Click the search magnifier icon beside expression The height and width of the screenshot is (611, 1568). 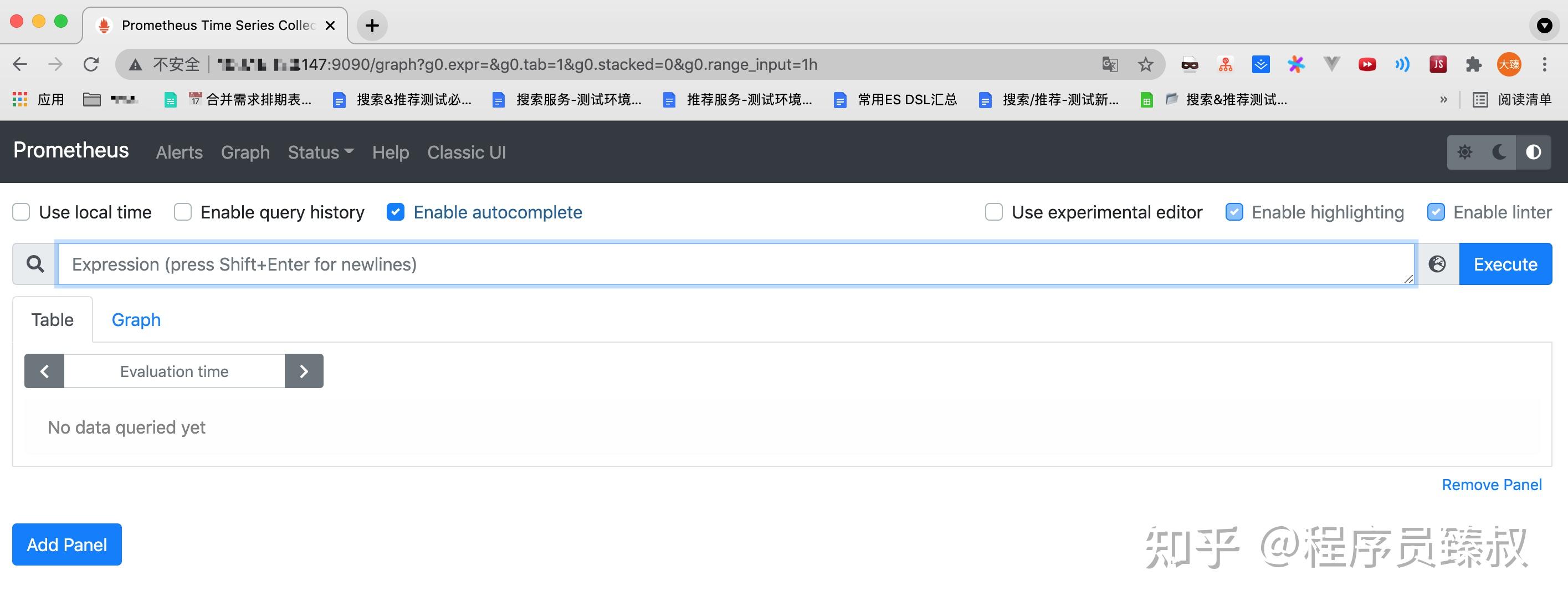point(35,264)
